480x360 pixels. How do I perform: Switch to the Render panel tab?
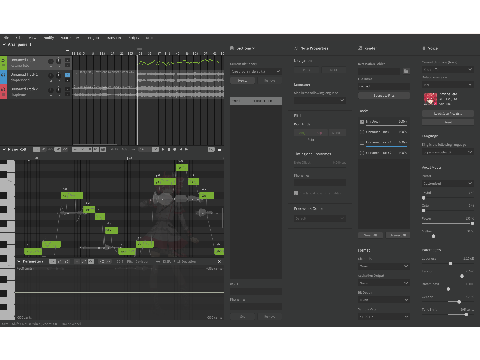pyautogui.click(x=367, y=48)
